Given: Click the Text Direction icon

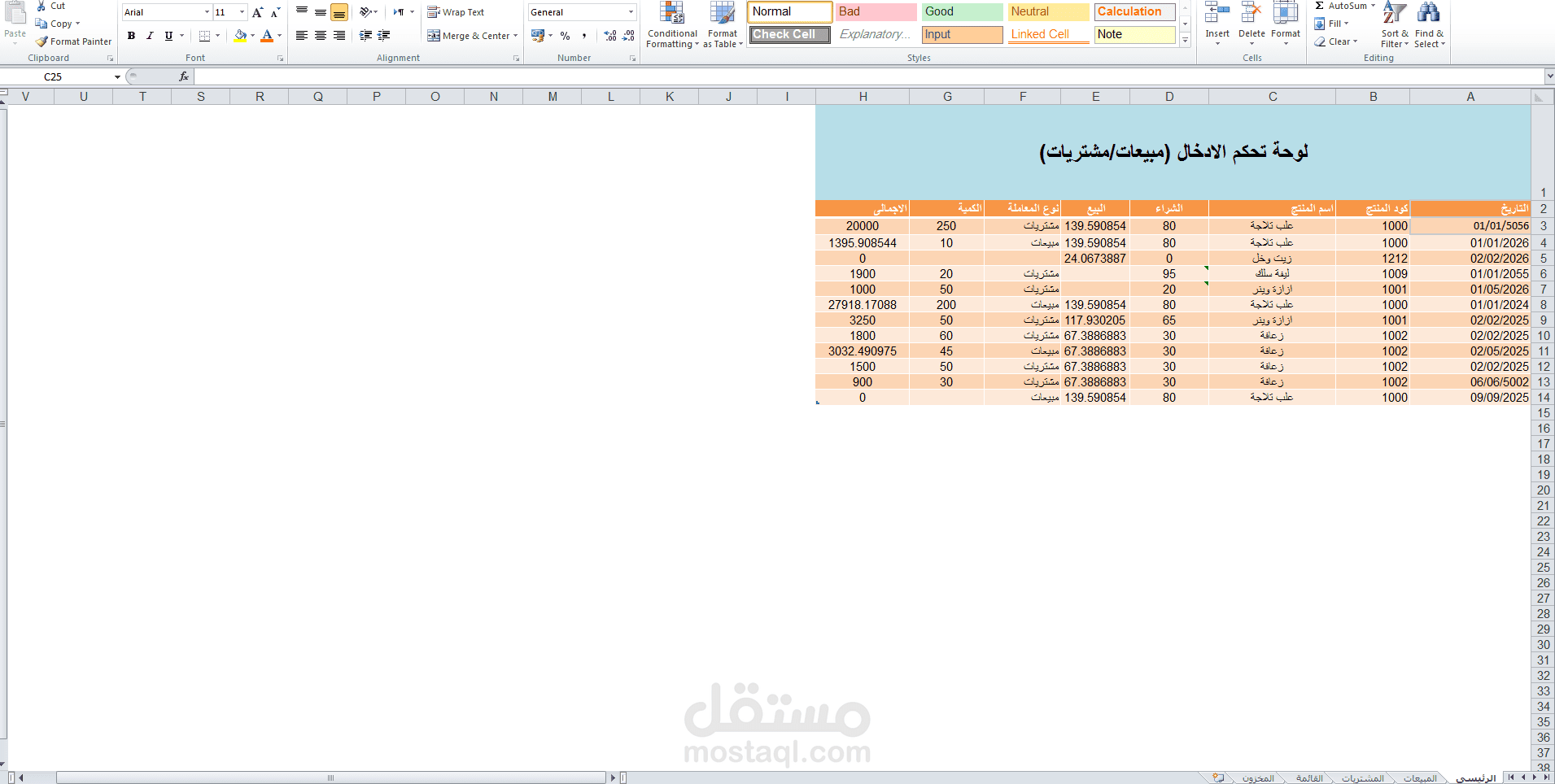Looking at the screenshot, I should [x=399, y=12].
